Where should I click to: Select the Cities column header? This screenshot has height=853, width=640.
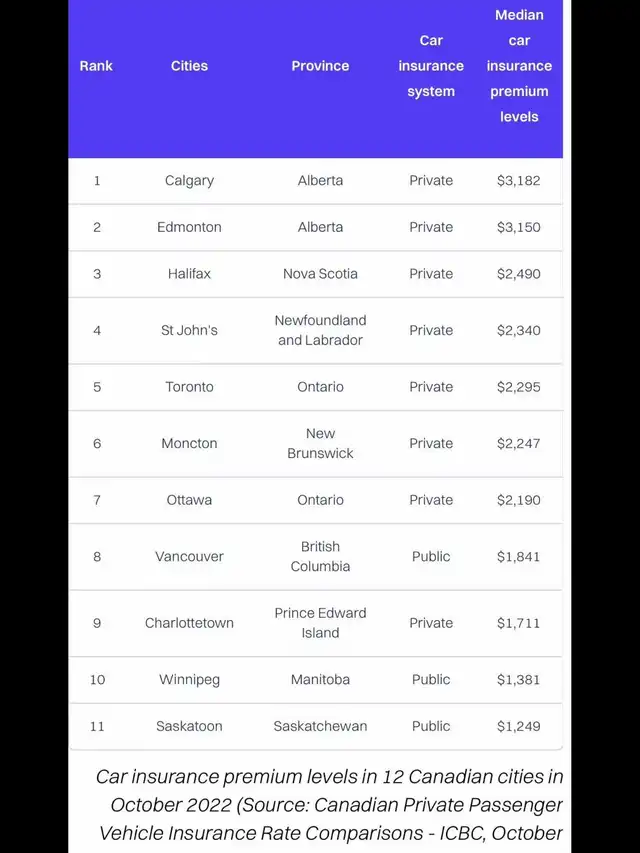[189, 66]
